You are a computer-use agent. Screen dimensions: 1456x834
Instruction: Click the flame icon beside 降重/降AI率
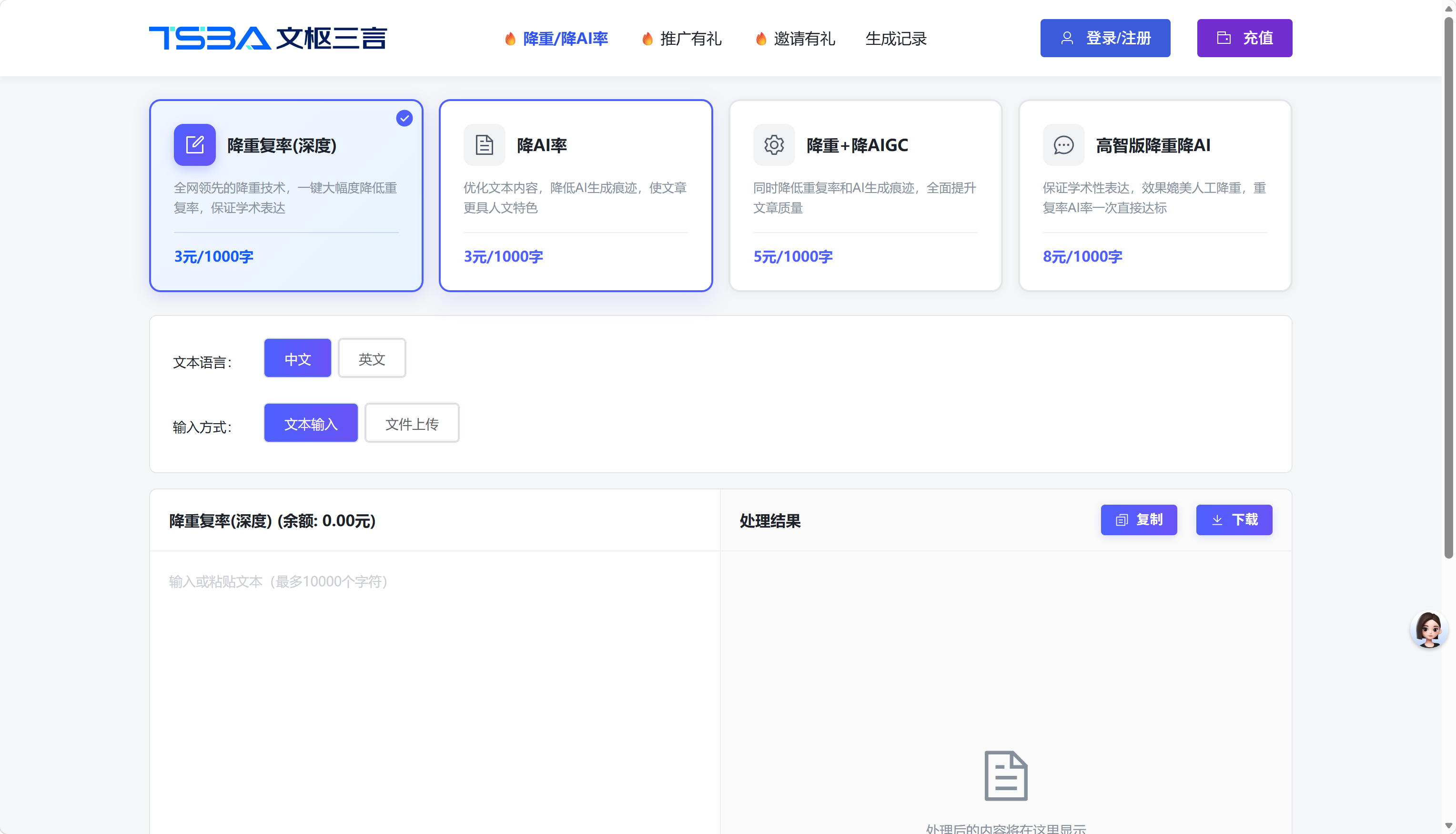(510, 39)
